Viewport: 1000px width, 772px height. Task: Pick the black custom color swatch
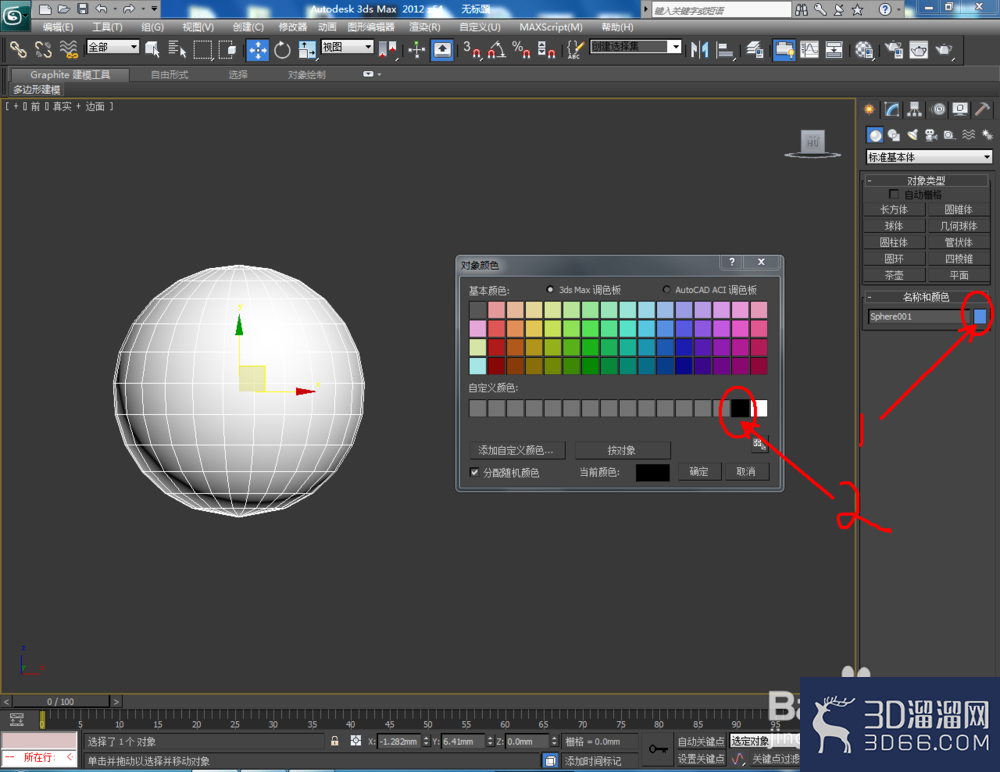739,408
